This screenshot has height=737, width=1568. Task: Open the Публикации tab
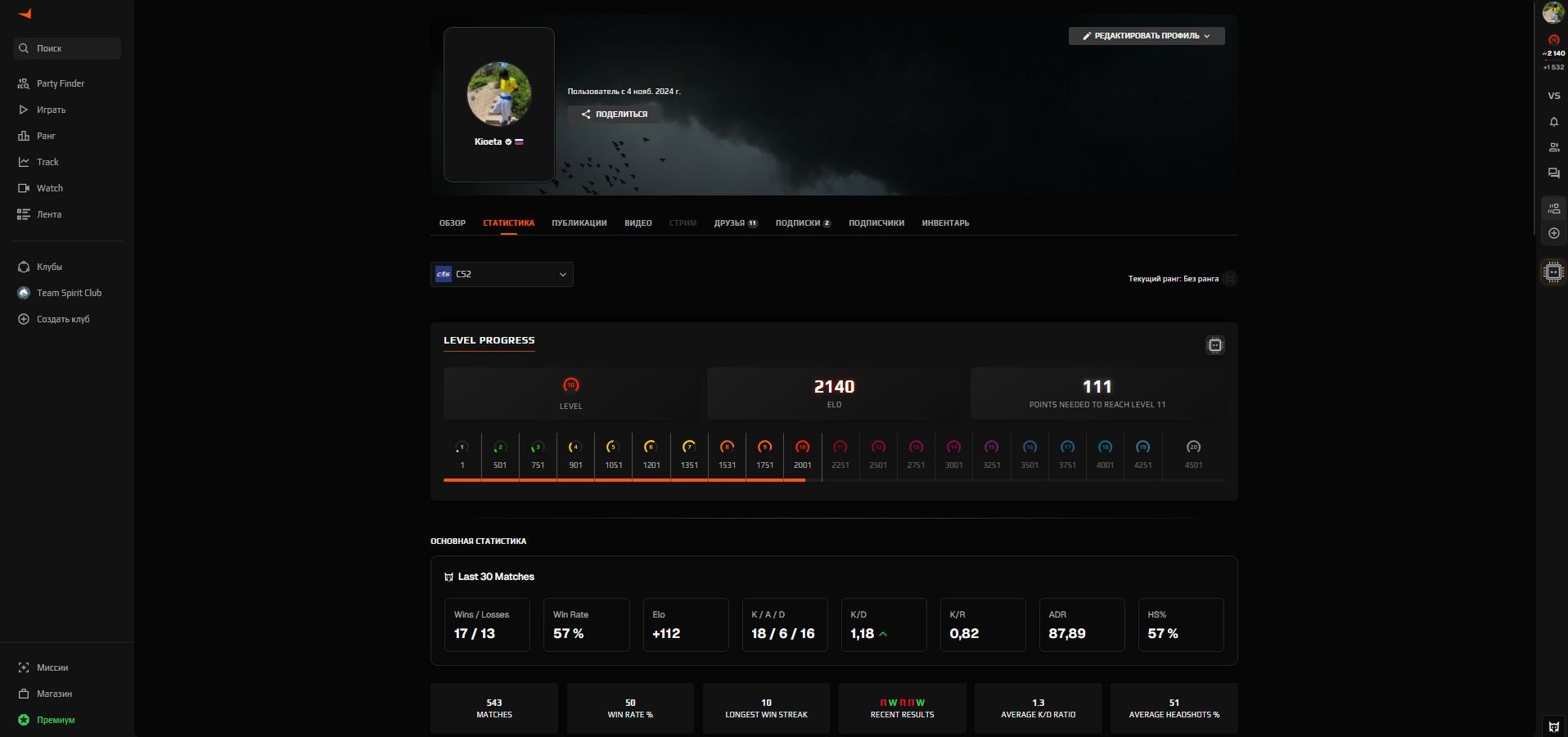[579, 222]
